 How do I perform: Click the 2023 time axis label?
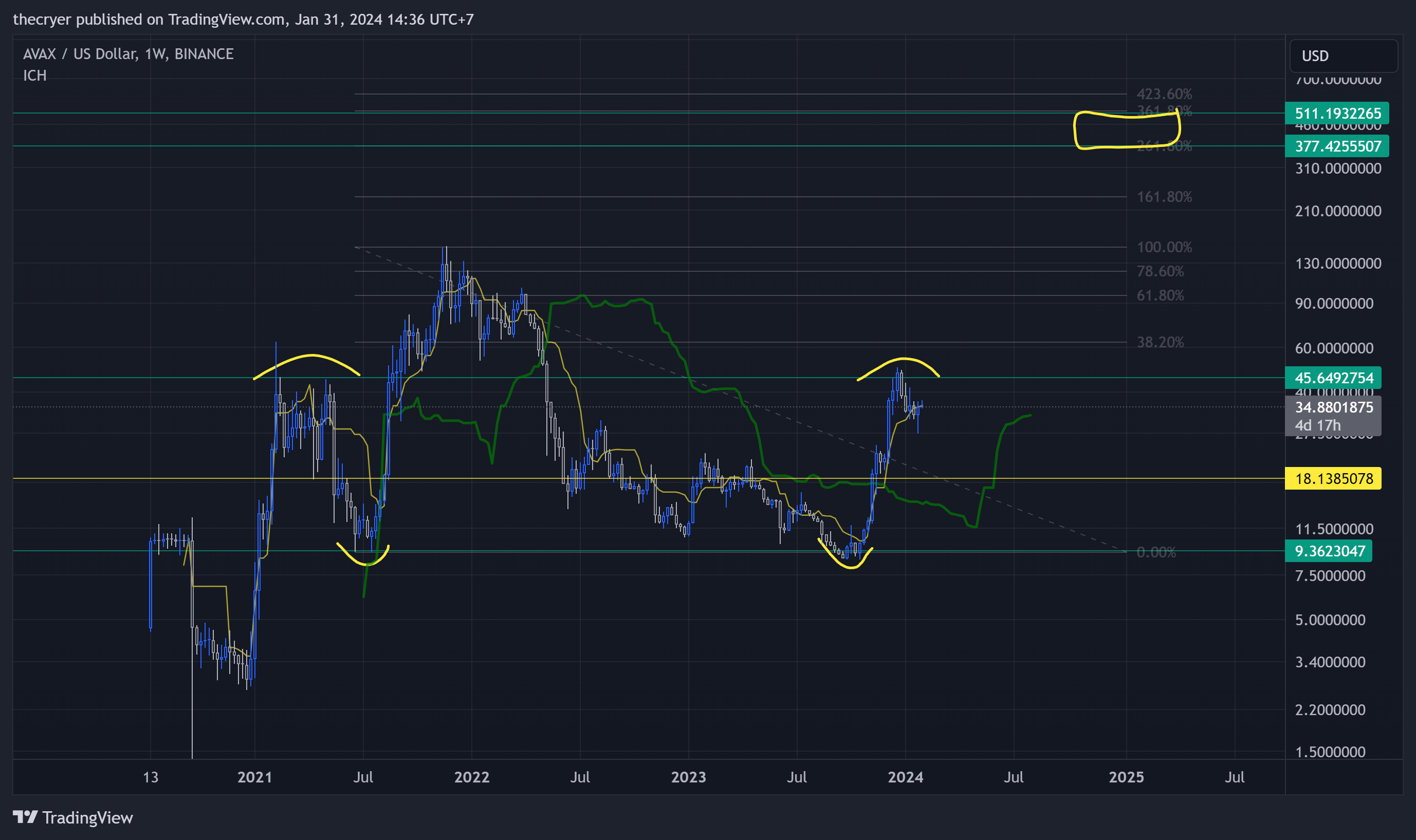(688, 777)
